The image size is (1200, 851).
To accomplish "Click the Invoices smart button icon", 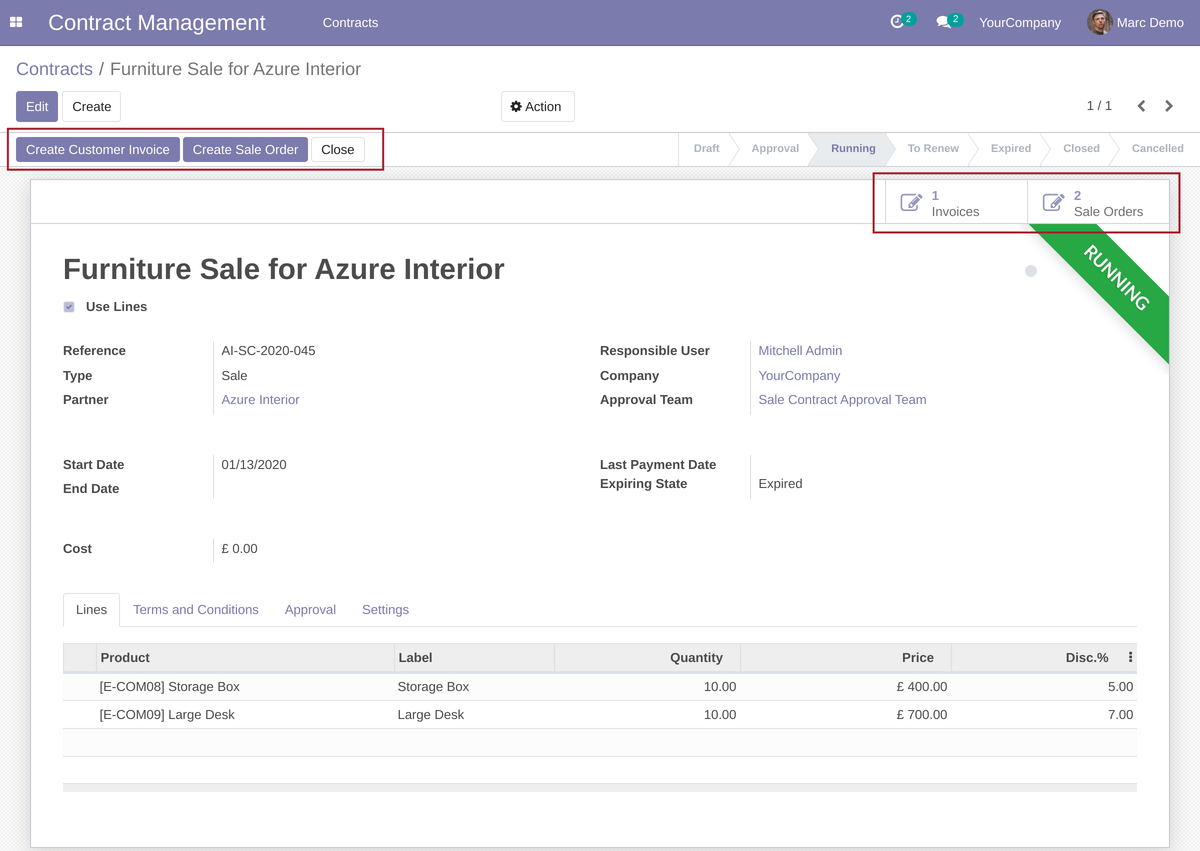I will coord(911,201).
